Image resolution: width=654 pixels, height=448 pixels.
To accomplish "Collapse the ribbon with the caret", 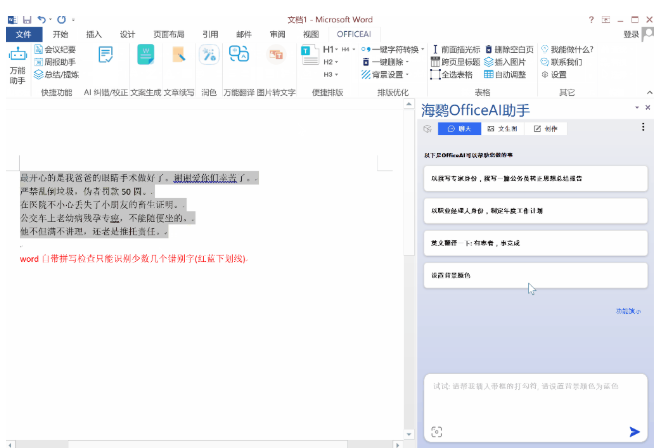I will point(649,93).
